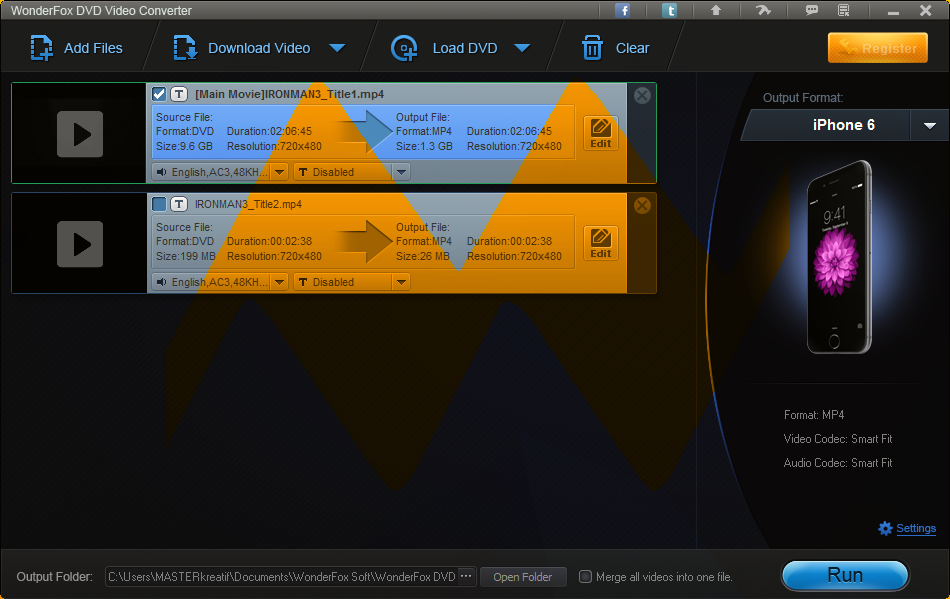
Task: Click the Duration:00:02:38 source value
Action: click(269, 242)
